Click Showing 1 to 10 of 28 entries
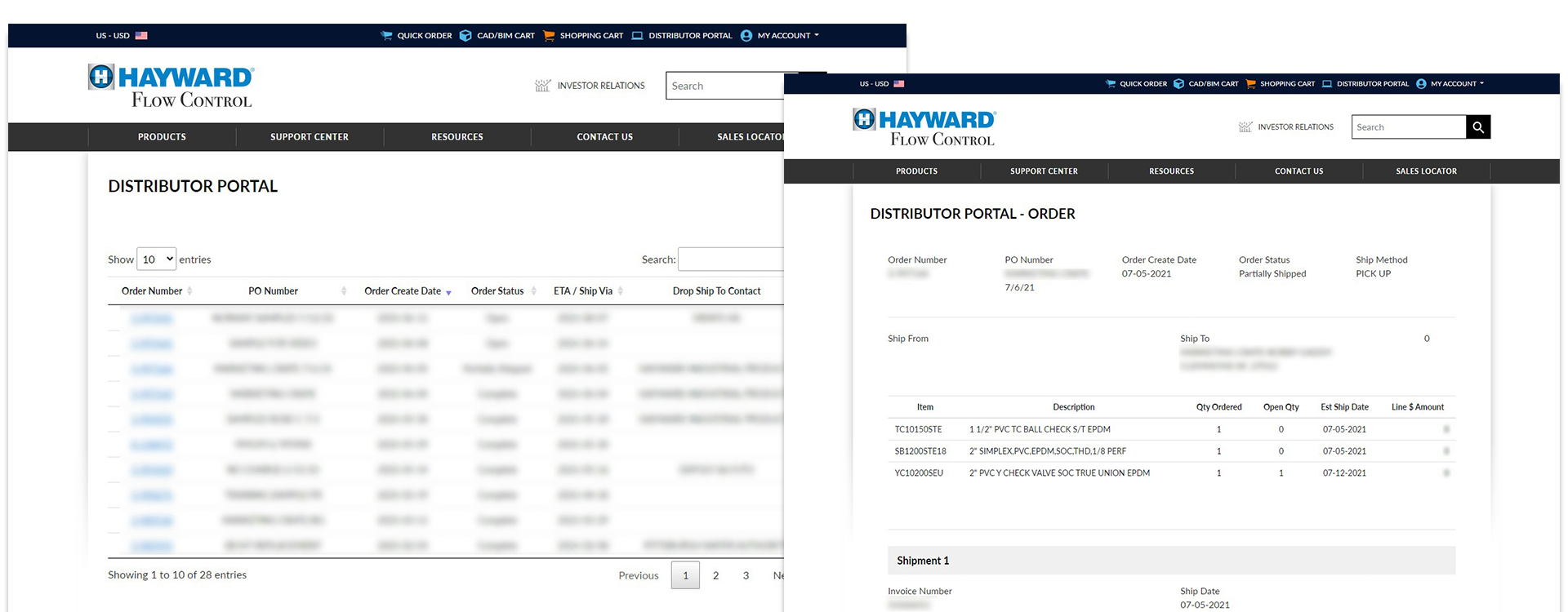The width and height of the screenshot is (1568, 612). [177, 575]
